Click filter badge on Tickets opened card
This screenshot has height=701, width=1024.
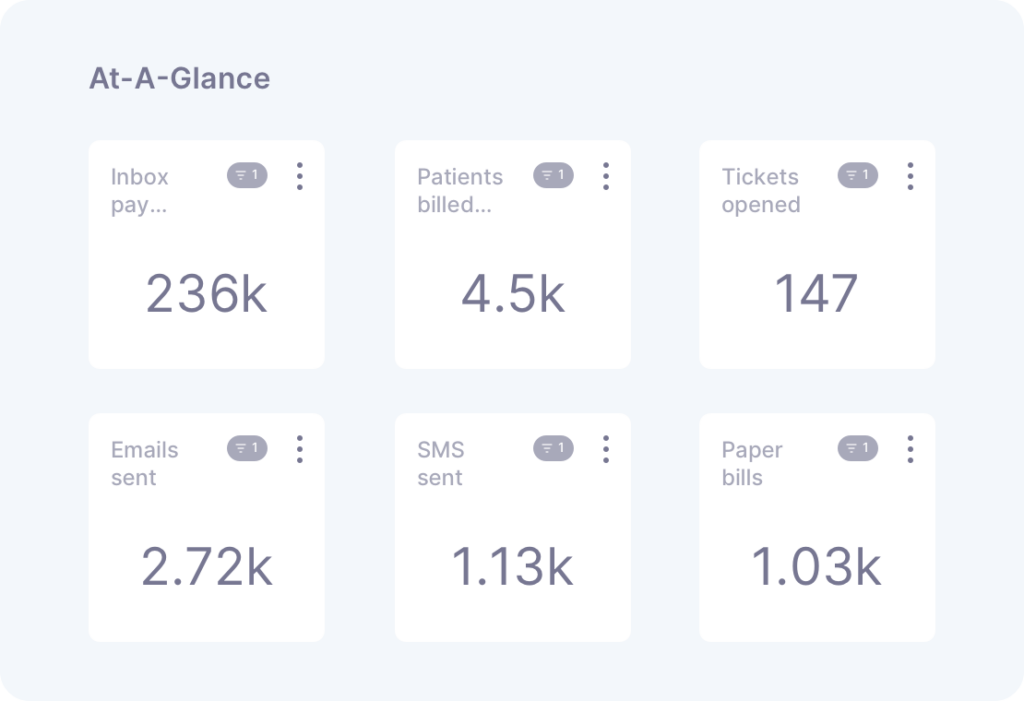coord(857,175)
